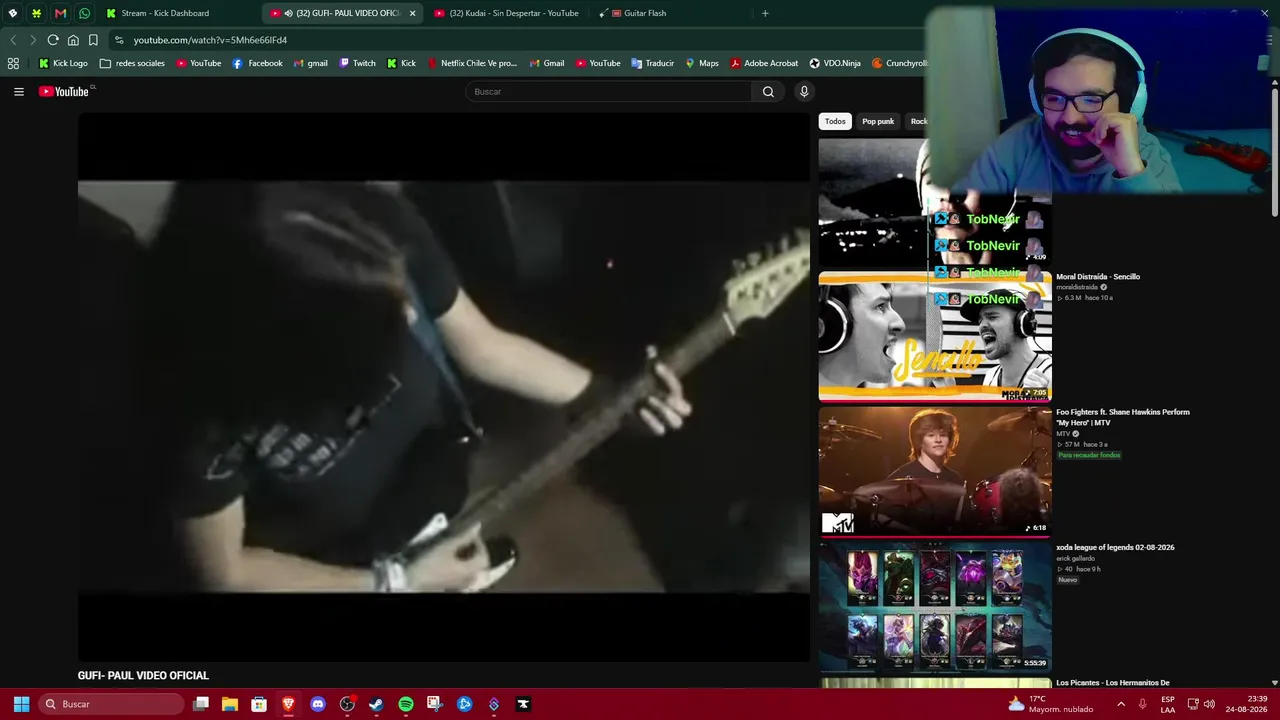Open the redes sociales bookmark folder
The height and width of the screenshot is (720, 1280).
(x=132, y=63)
